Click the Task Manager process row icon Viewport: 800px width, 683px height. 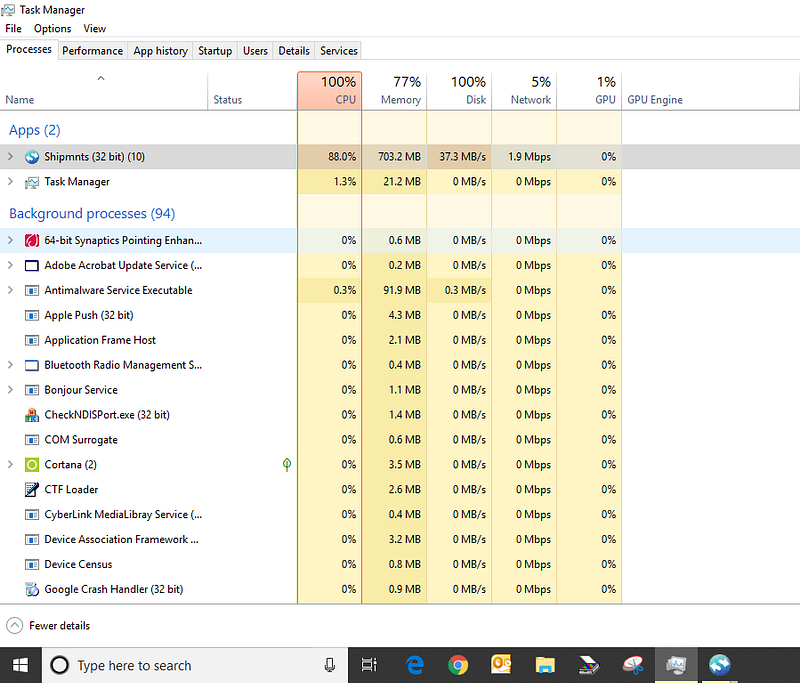(32, 182)
